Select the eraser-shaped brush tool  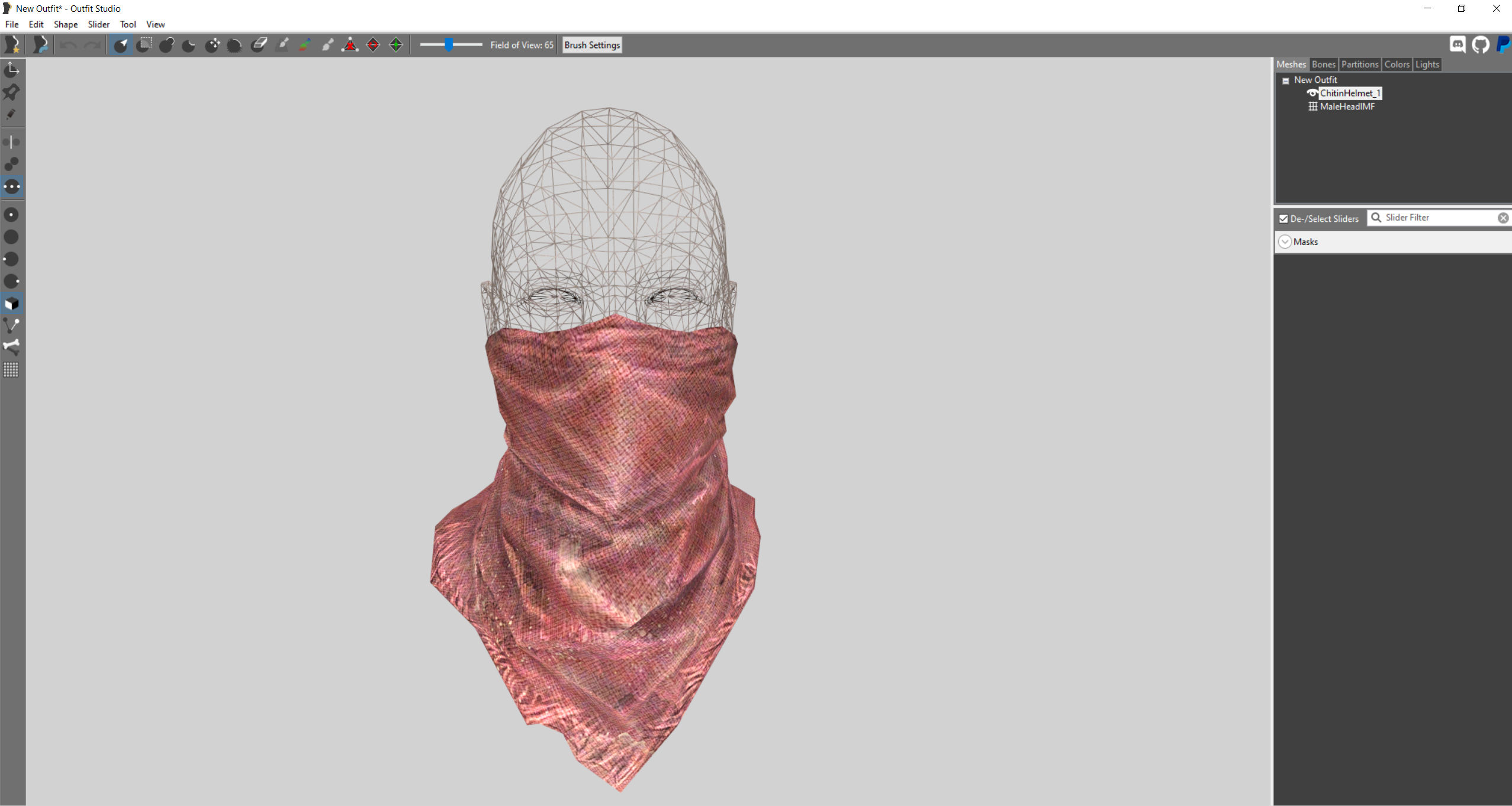coord(259,45)
